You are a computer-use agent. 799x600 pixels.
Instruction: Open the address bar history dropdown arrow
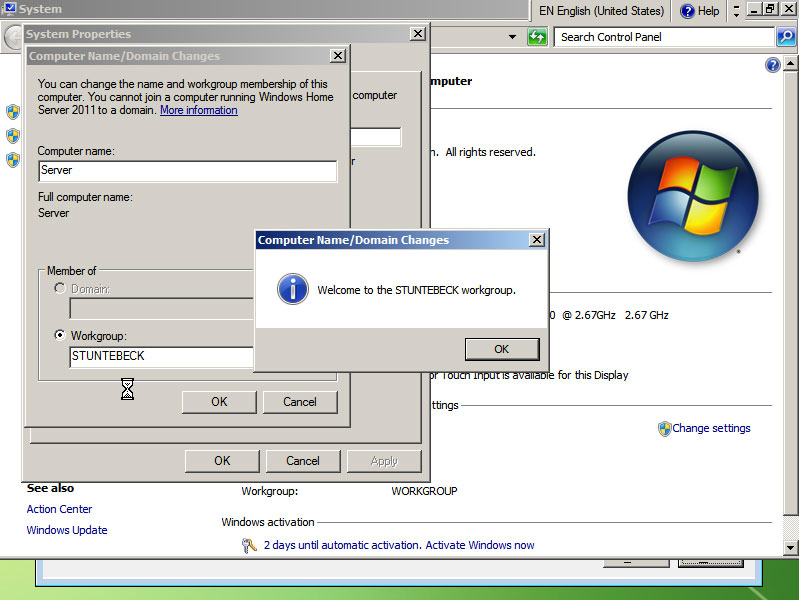click(513, 37)
